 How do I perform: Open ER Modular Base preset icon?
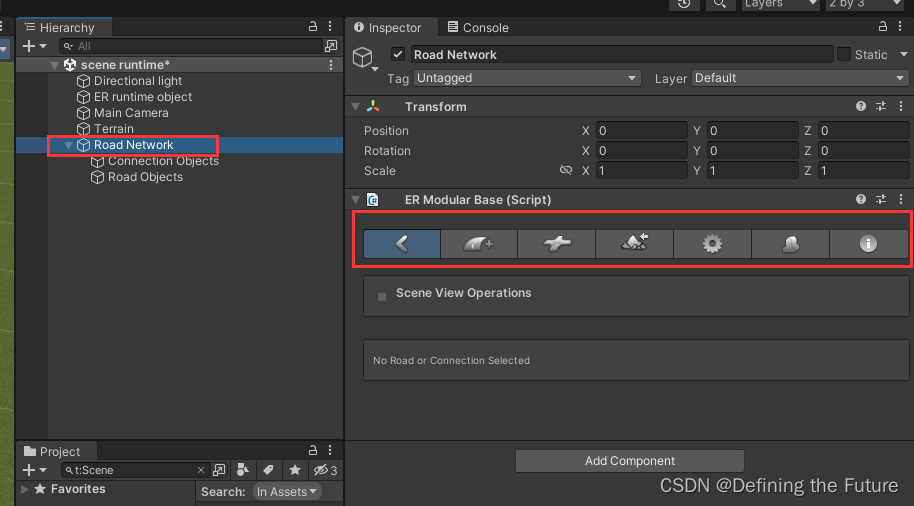(x=881, y=199)
